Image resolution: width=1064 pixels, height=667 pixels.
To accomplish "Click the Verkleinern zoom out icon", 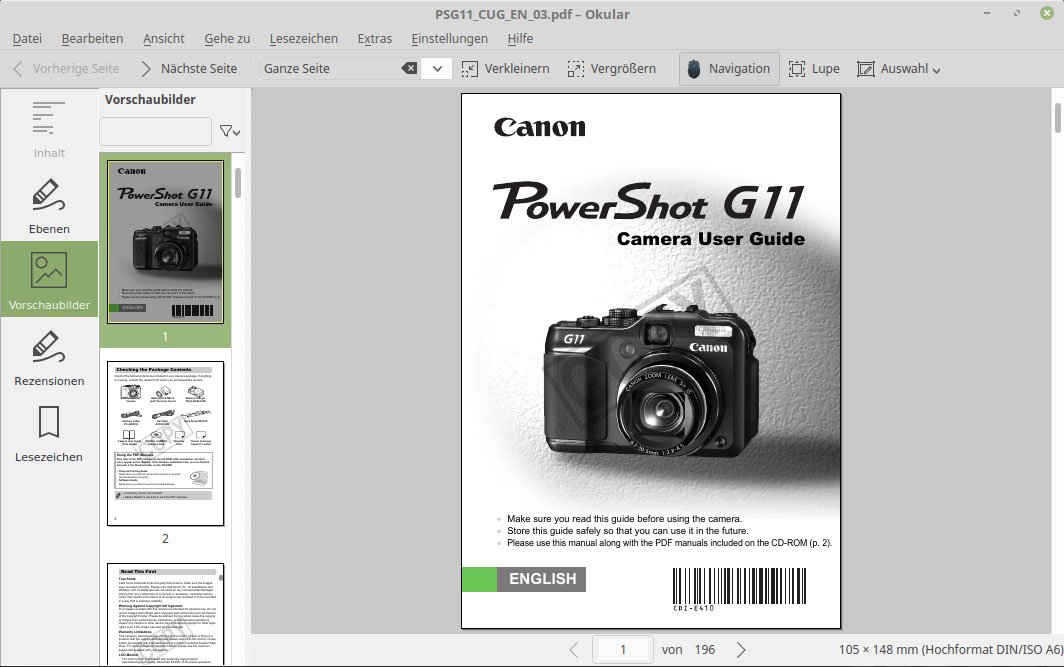I will pyautogui.click(x=470, y=69).
